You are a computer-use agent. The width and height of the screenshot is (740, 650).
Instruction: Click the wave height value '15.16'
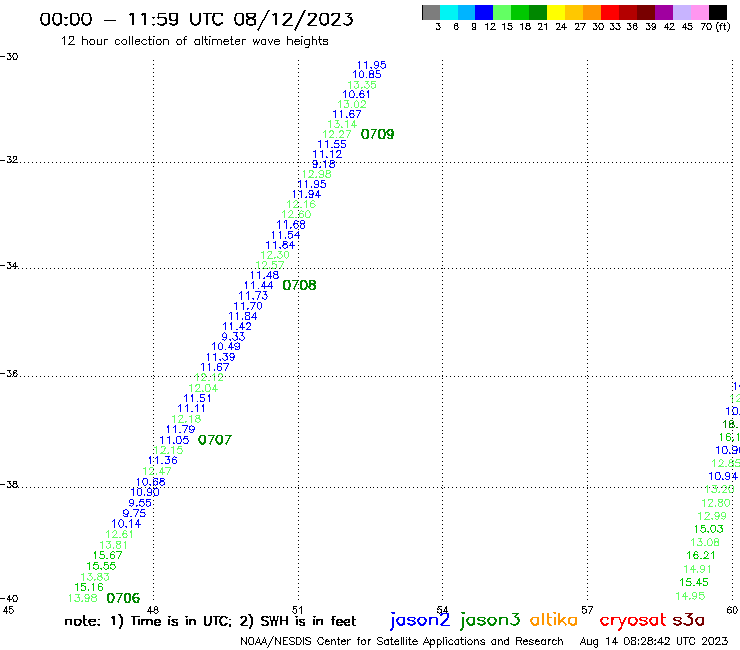(x=89, y=587)
